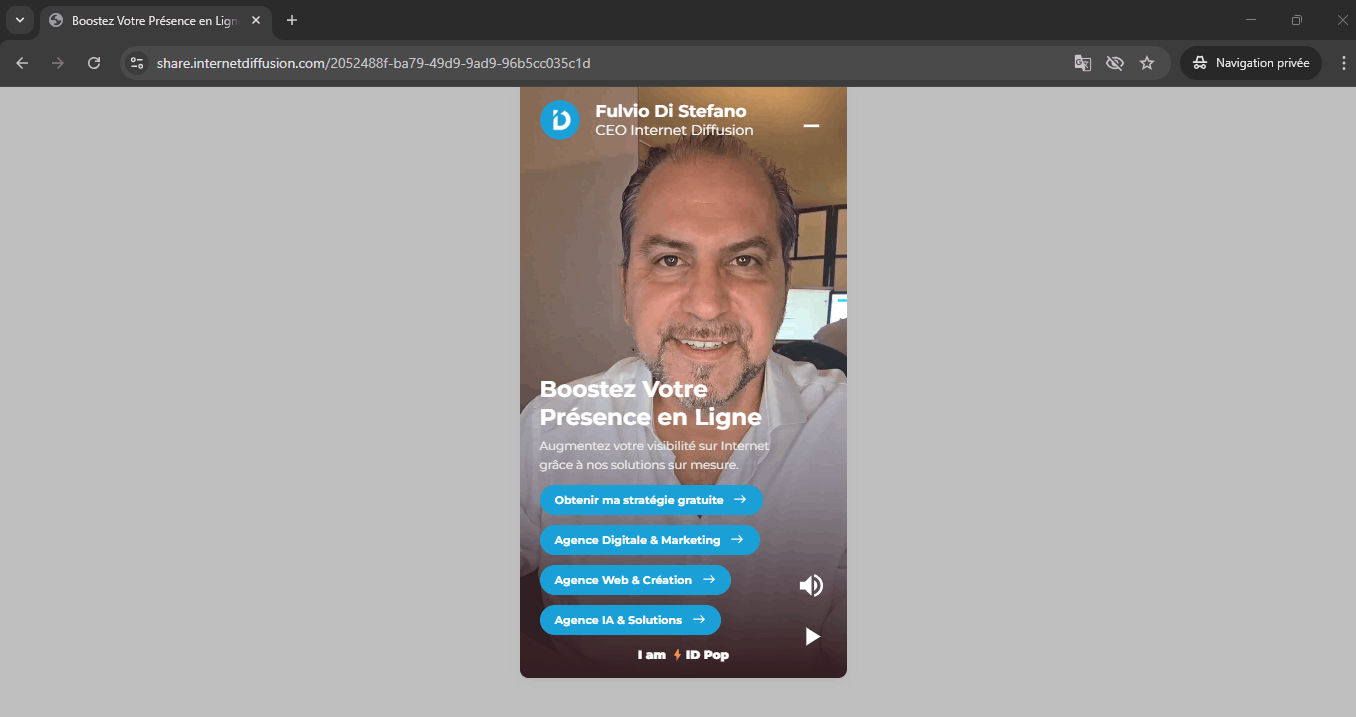This screenshot has width=1356, height=717.
Task: Click the 'I am ID Pop' footer link
Action: [683, 655]
